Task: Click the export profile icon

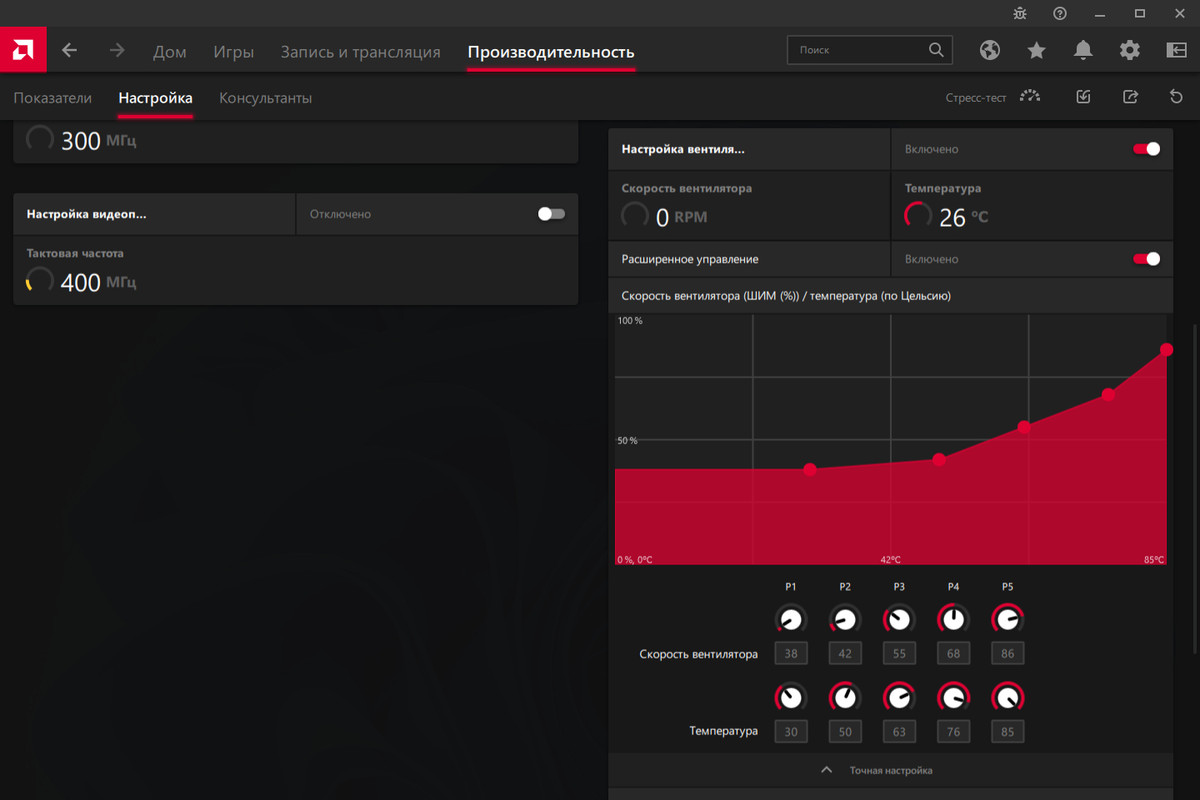Action: (1130, 97)
